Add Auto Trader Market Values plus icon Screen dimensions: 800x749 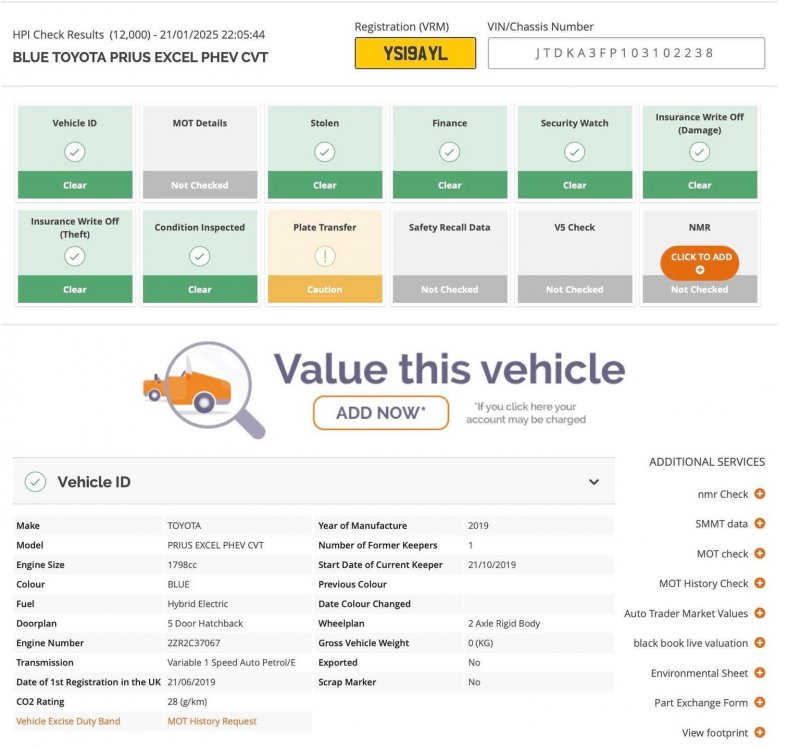point(760,613)
